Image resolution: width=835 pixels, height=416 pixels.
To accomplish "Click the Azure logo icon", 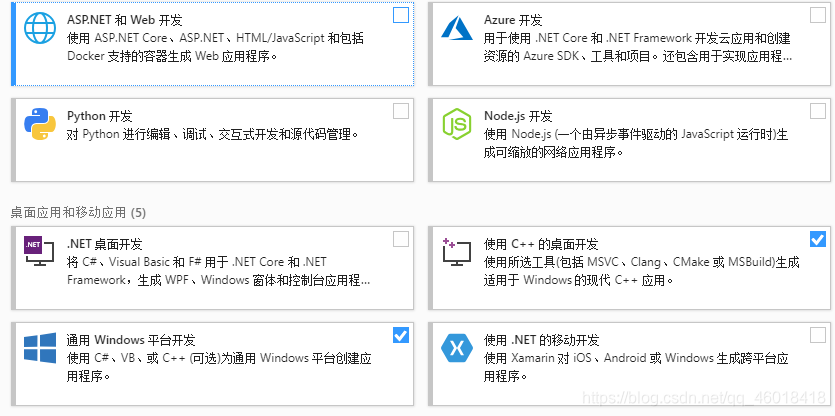I will (457, 28).
